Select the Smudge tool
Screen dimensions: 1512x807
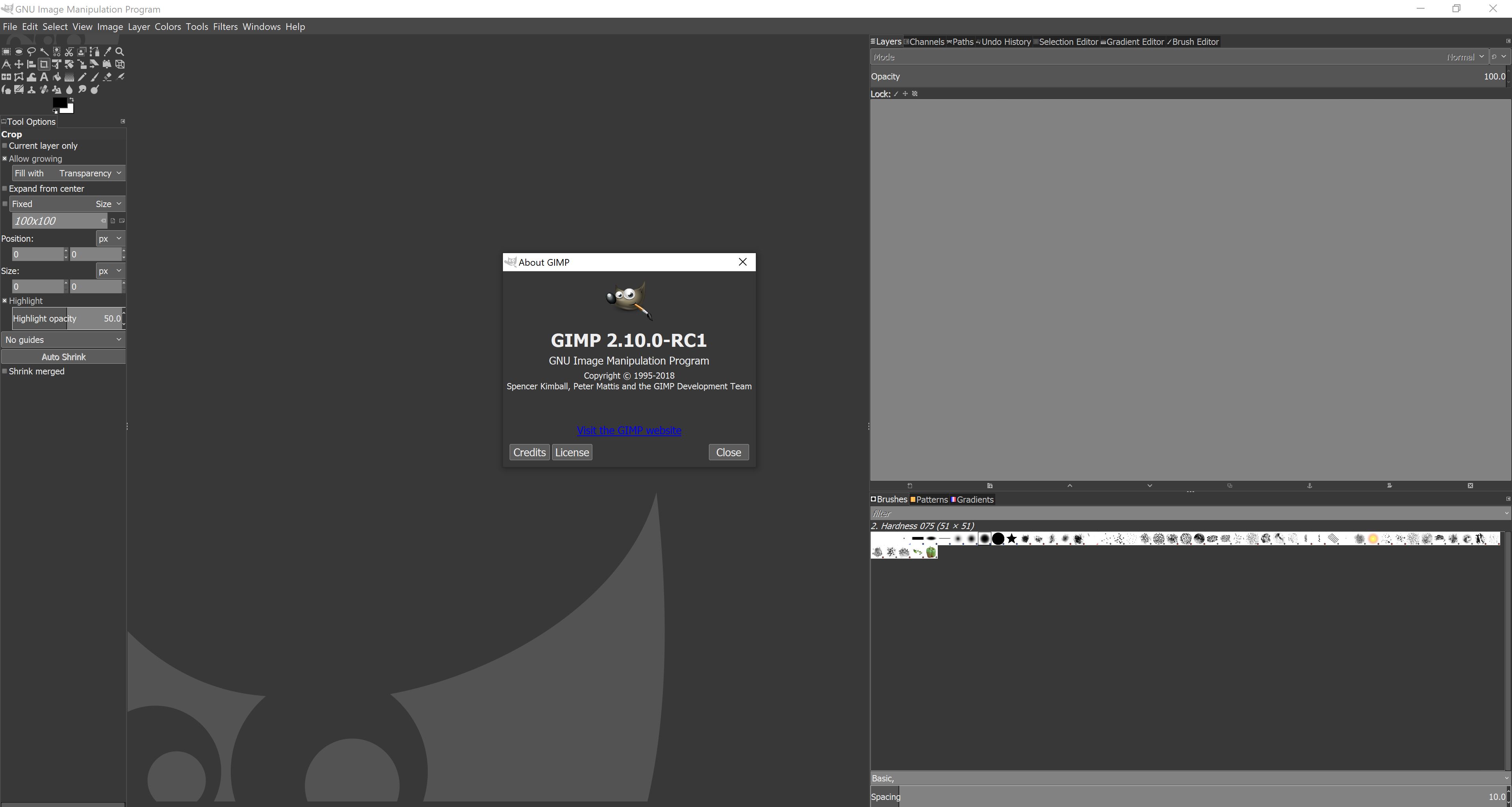coord(82,90)
